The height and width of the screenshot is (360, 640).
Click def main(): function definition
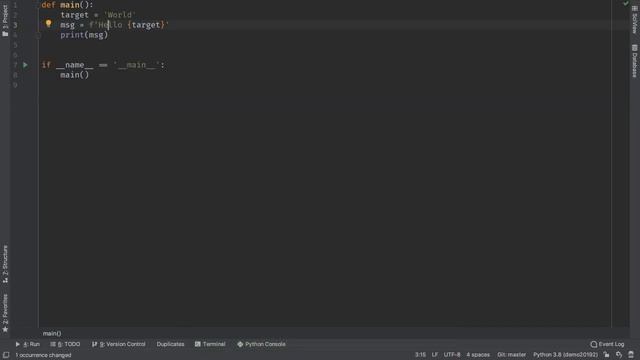(x=67, y=5)
